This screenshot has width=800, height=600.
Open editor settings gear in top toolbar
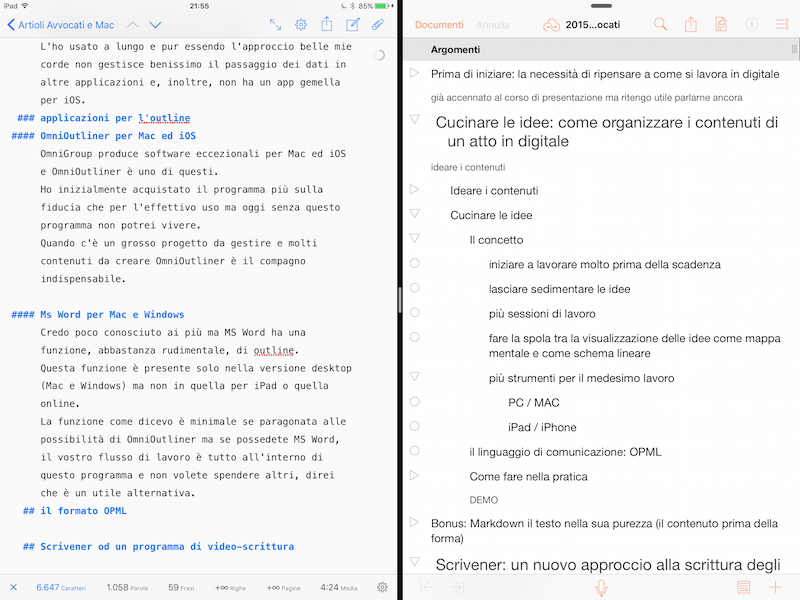click(x=301, y=24)
